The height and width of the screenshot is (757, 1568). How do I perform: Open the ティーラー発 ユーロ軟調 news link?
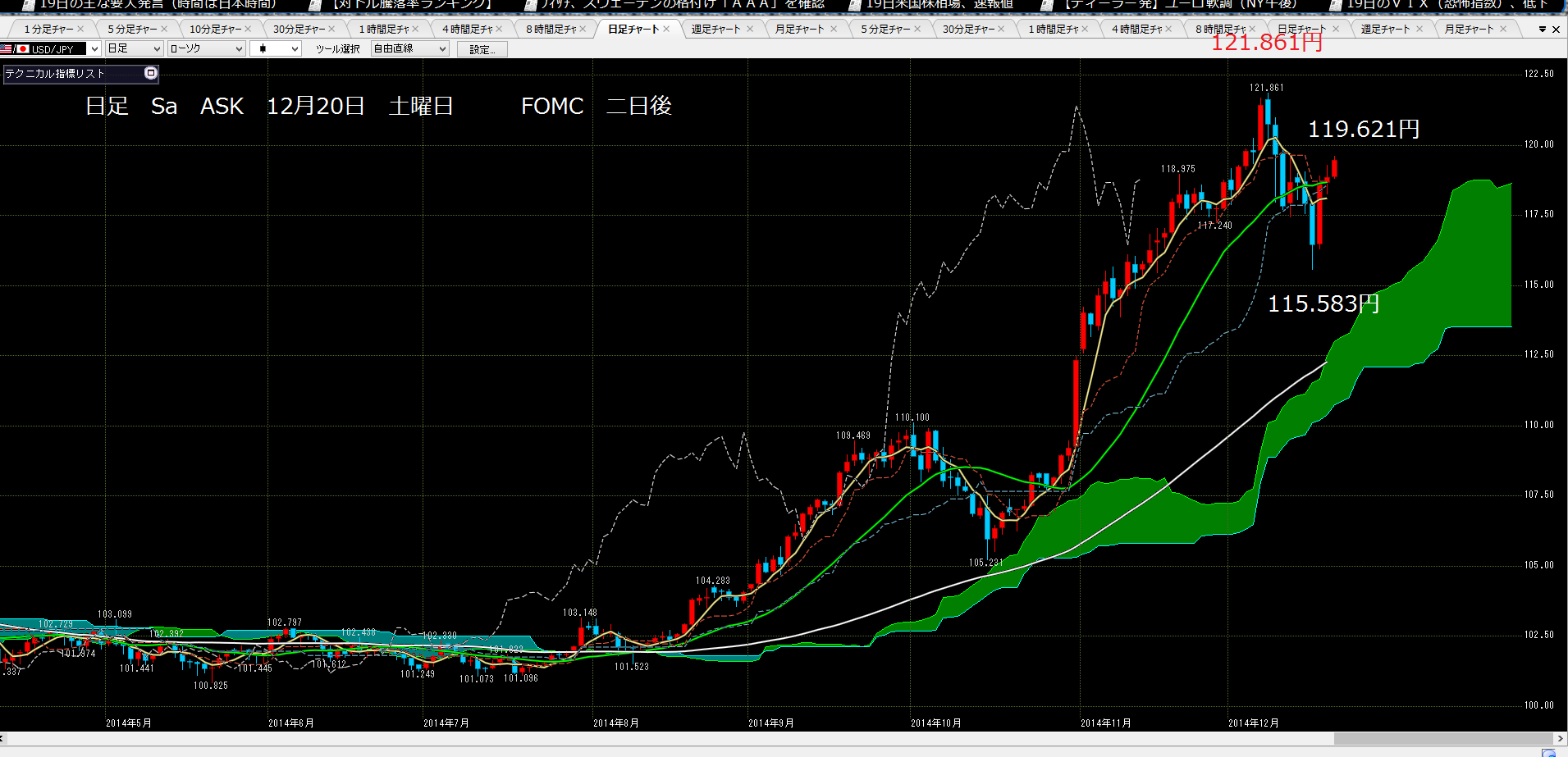1180,4
